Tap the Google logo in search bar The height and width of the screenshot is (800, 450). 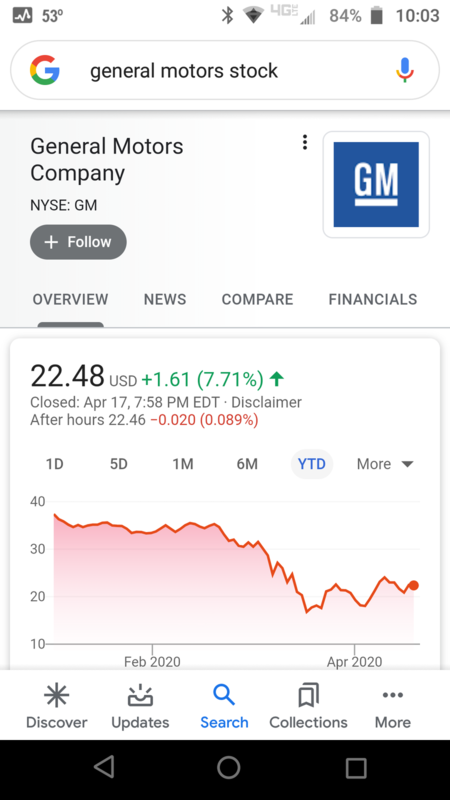coord(45,70)
